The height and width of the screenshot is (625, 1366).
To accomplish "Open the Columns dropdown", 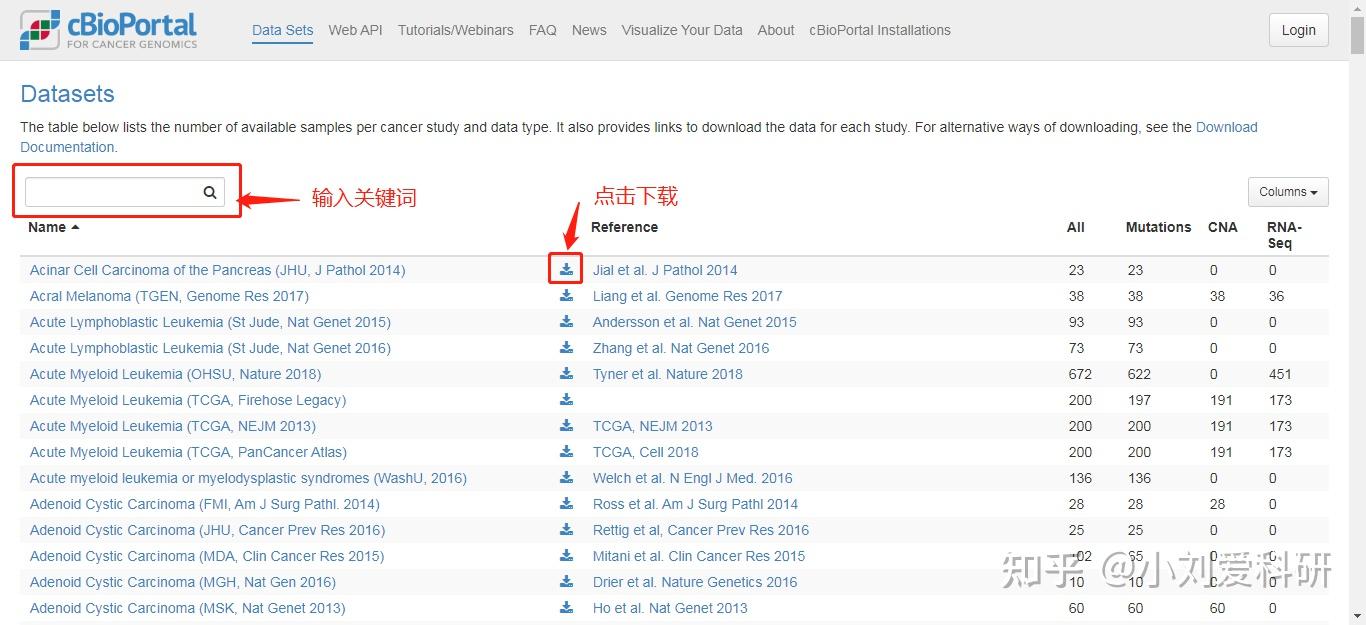I will point(1287,191).
